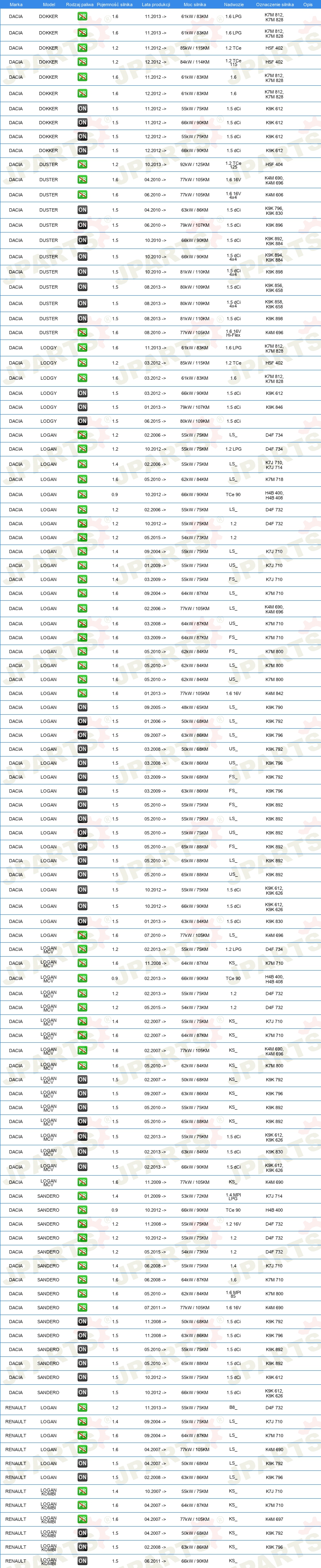321x1568 pixels.
Task: Click PB icon in Duster 1.6 16V Hi-Flex row
Action: point(82,333)
